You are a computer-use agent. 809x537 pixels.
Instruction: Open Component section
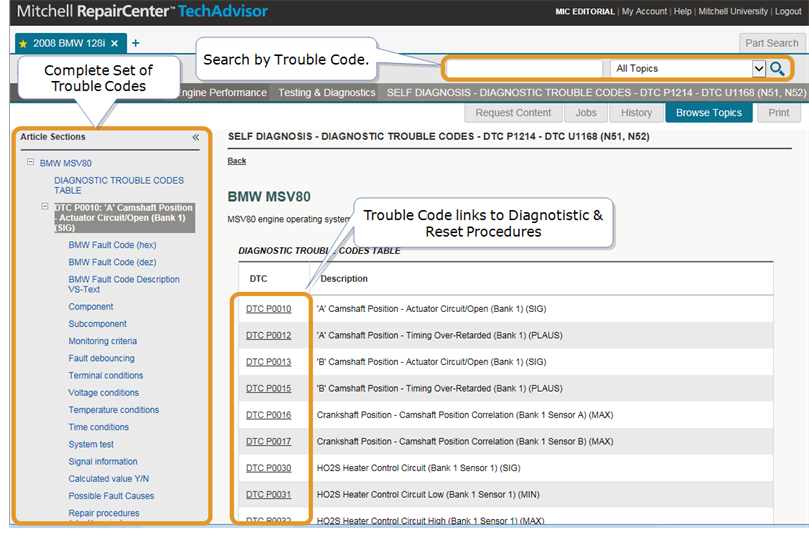coord(91,307)
